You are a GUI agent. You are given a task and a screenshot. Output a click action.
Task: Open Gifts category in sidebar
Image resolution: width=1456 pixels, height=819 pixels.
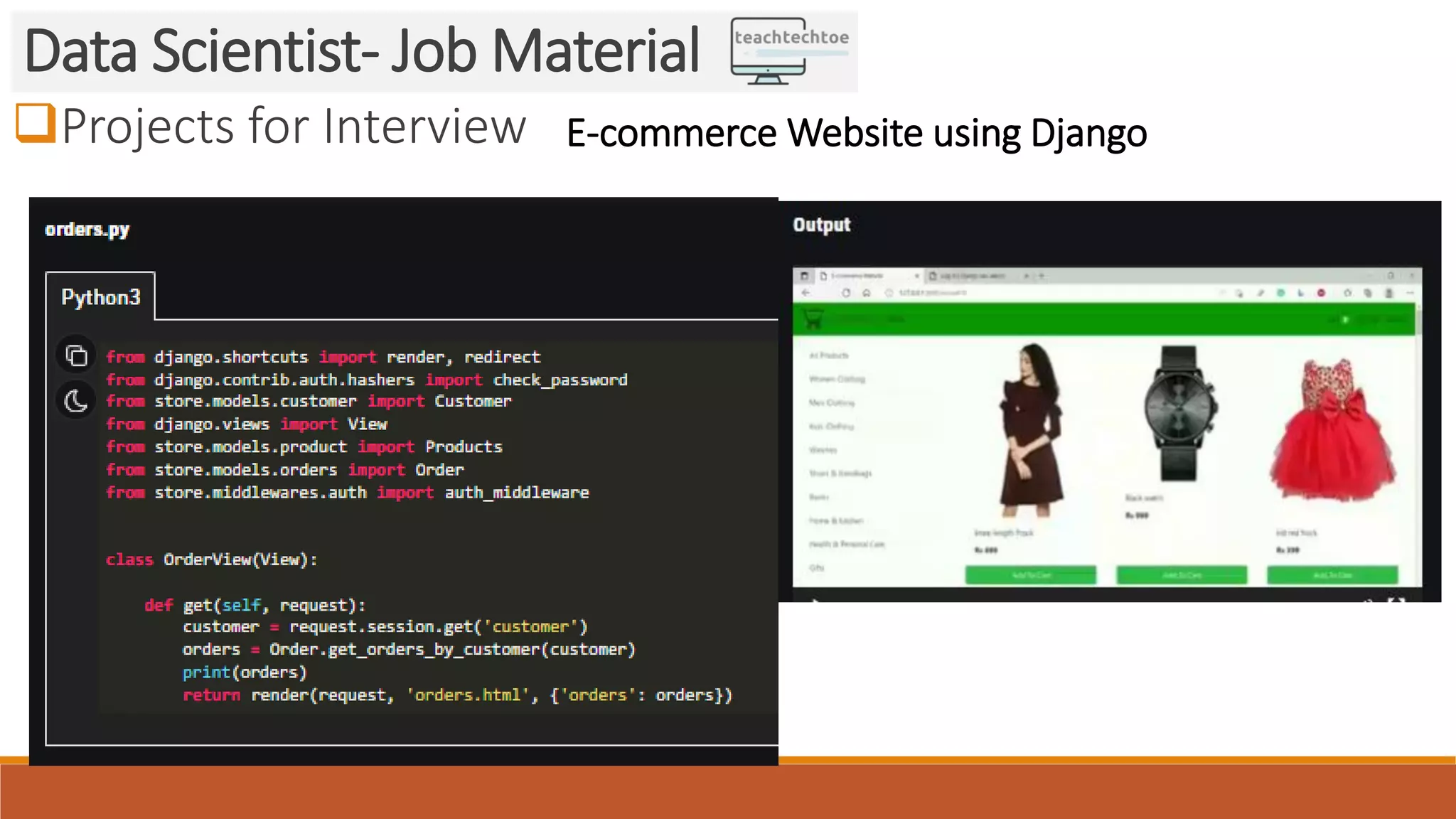[x=817, y=568]
